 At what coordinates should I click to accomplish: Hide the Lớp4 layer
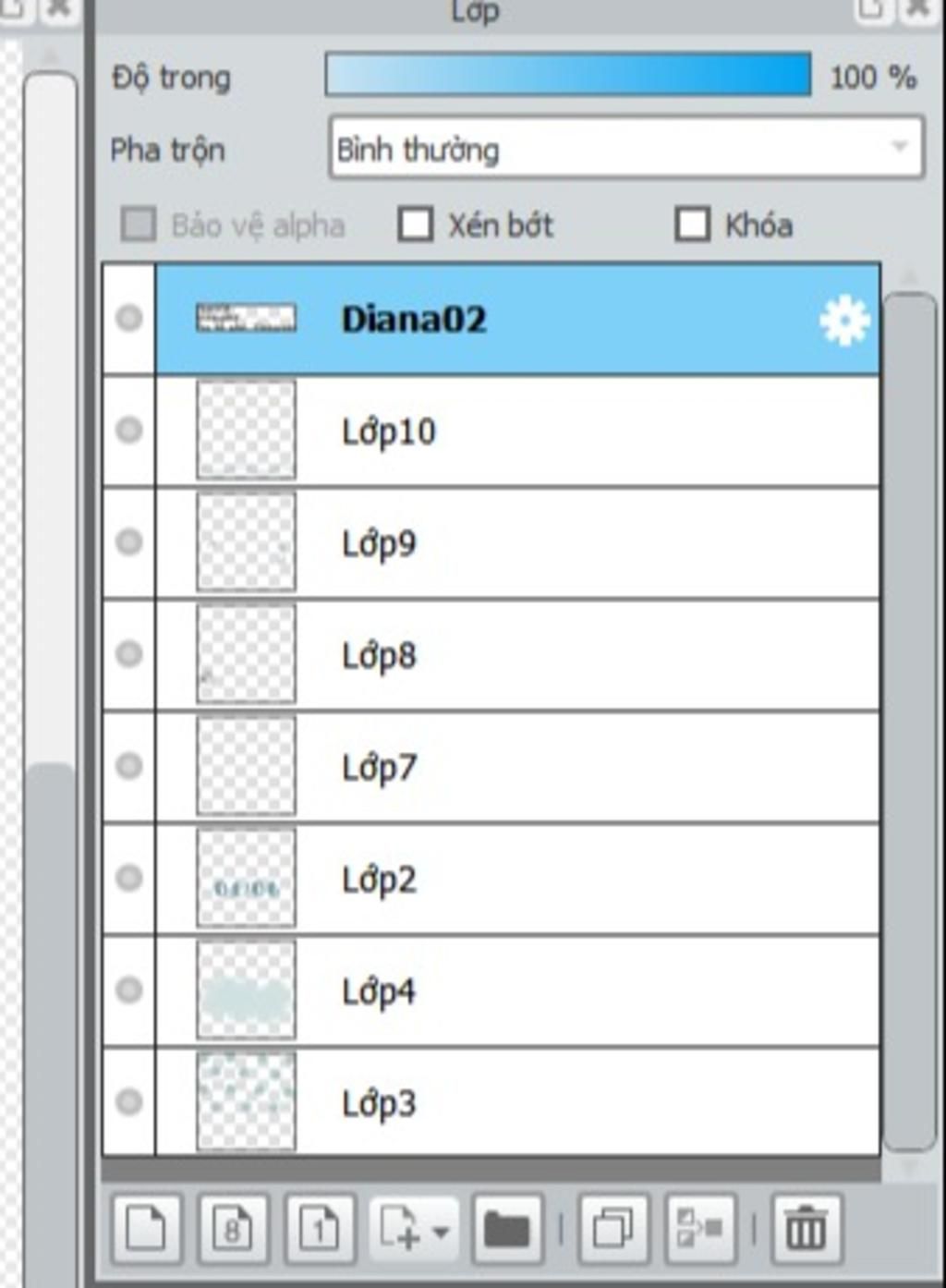(x=129, y=990)
